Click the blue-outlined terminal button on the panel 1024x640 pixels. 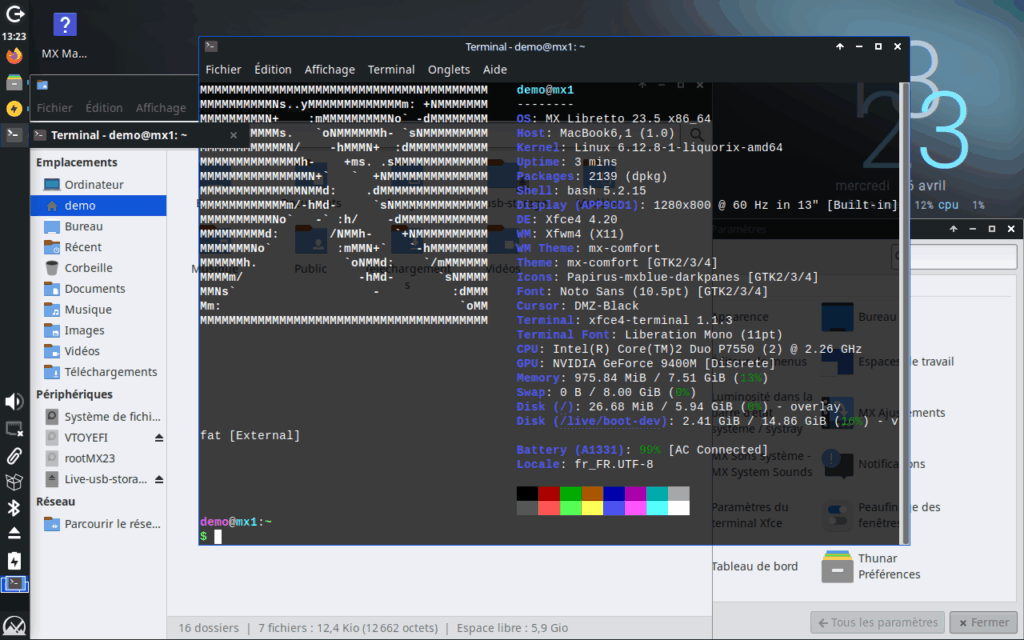tap(14, 584)
